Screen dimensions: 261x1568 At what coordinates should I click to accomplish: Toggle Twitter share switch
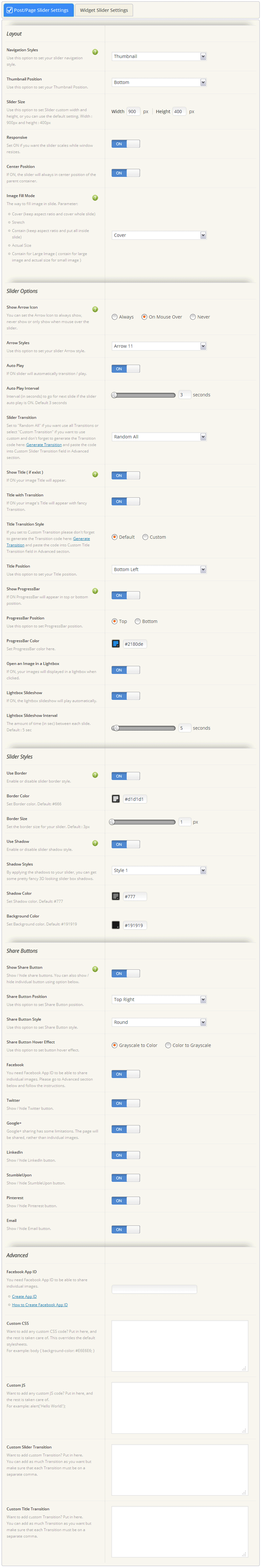pos(126,1103)
